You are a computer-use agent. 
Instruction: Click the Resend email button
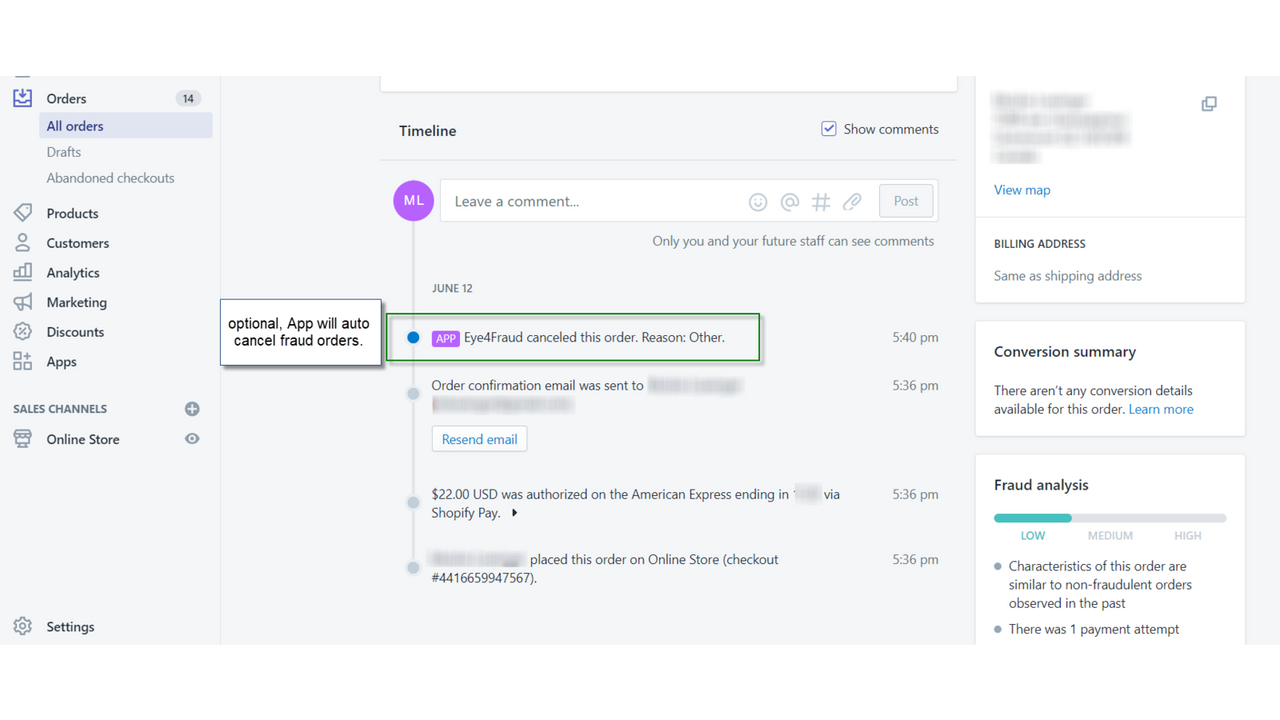point(480,439)
